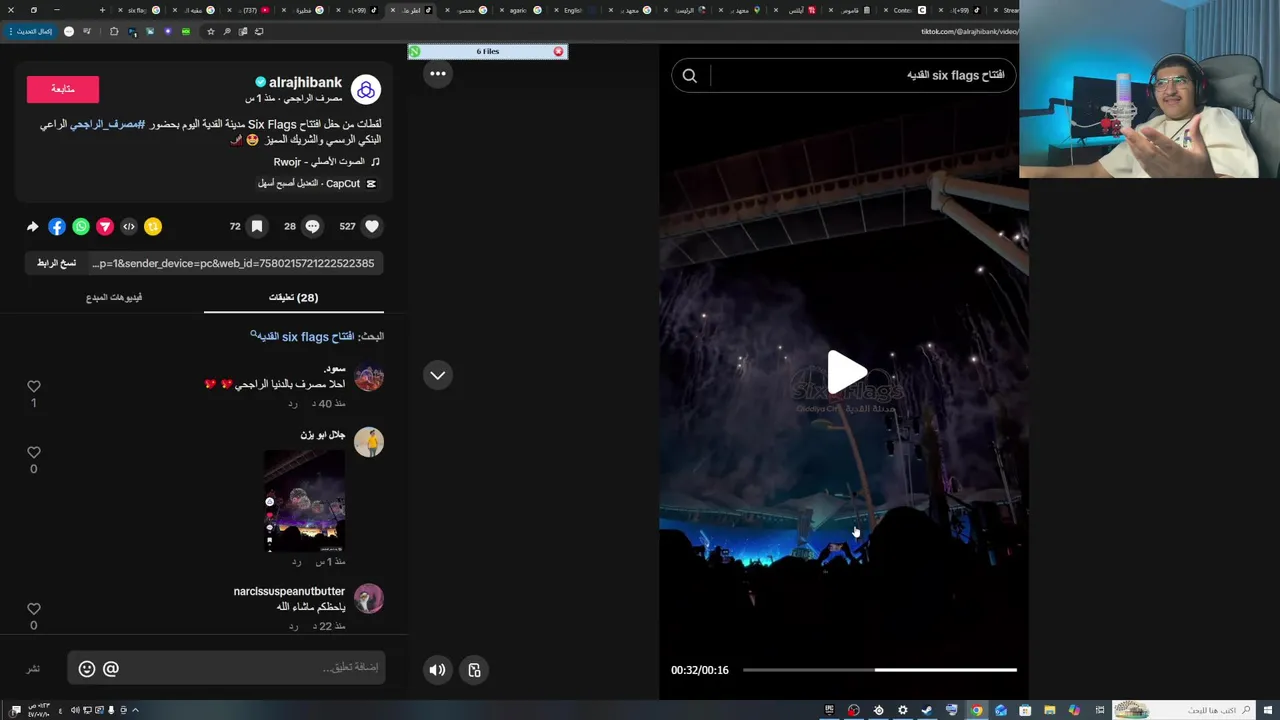
Task: Open Jalal Abu Yazan's yellow avatar
Action: 369,442
